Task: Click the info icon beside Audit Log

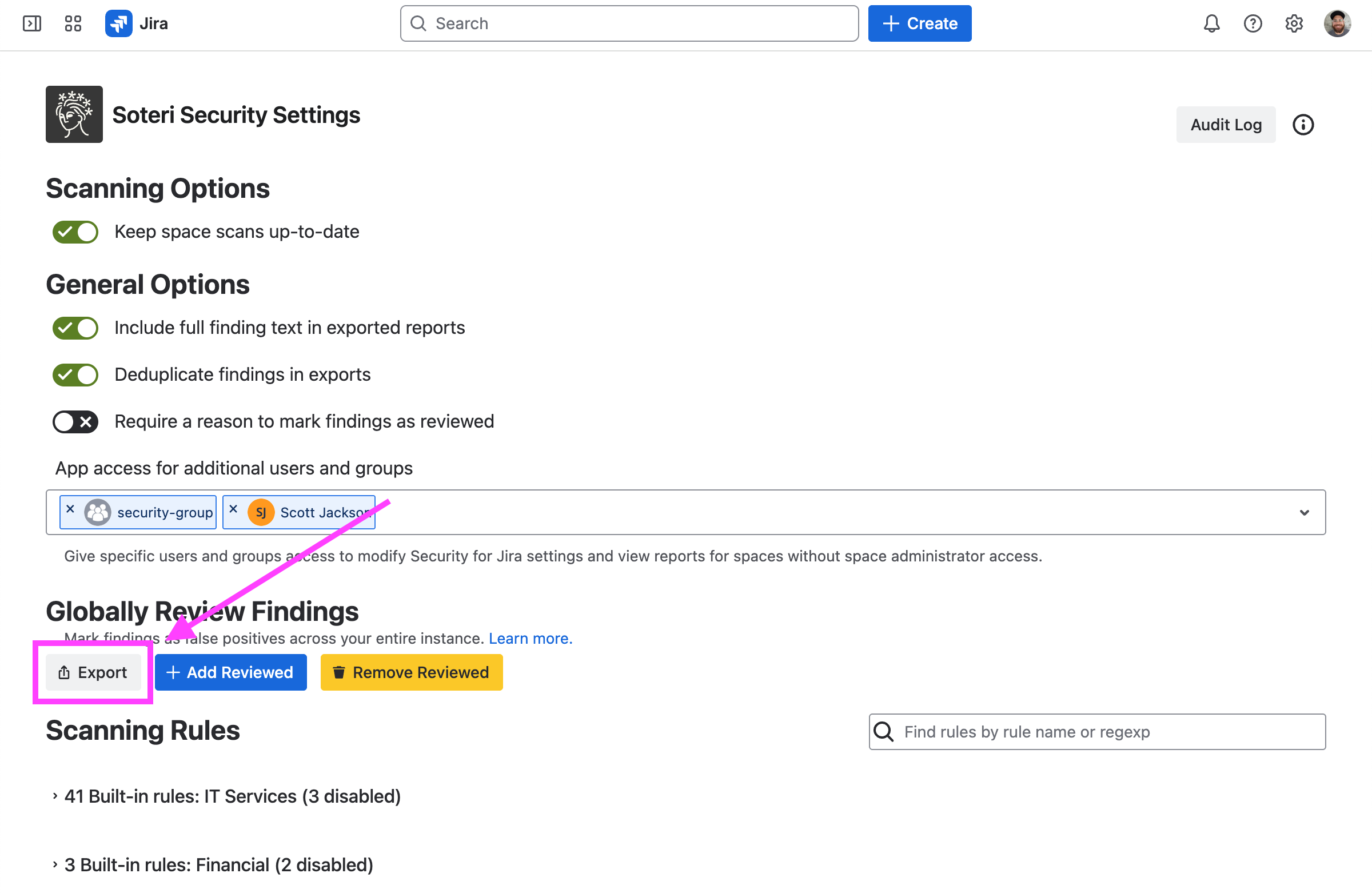Action: pyautogui.click(x=1302, y=125)
